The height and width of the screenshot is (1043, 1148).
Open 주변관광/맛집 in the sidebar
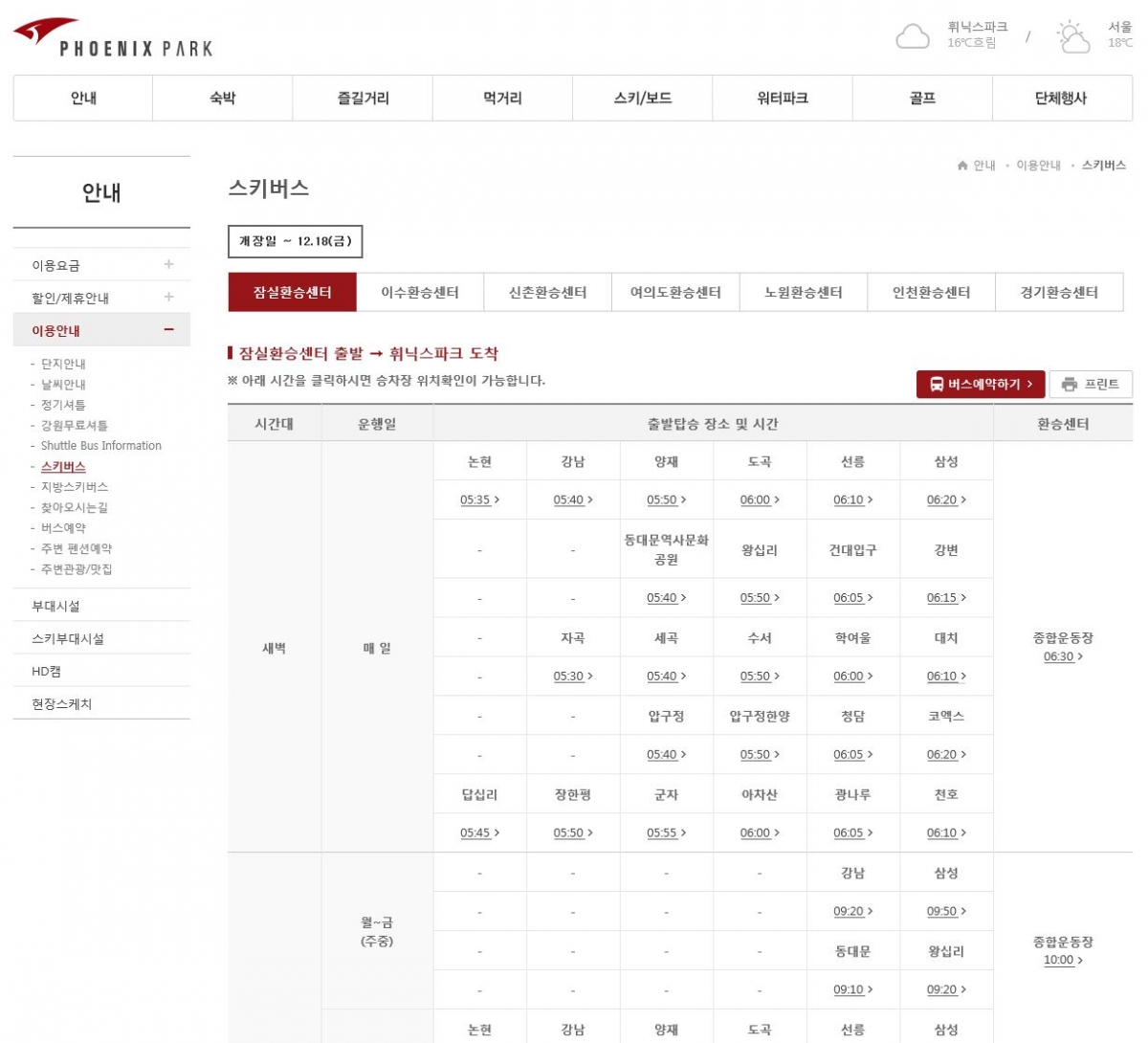77,569
